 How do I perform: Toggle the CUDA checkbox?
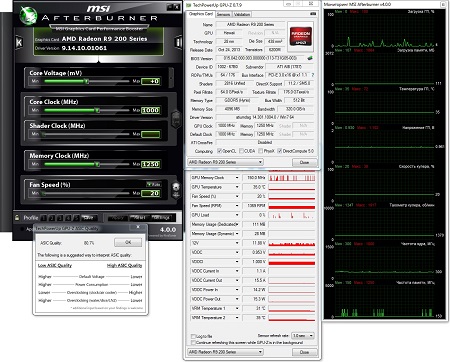pos(241,151)
